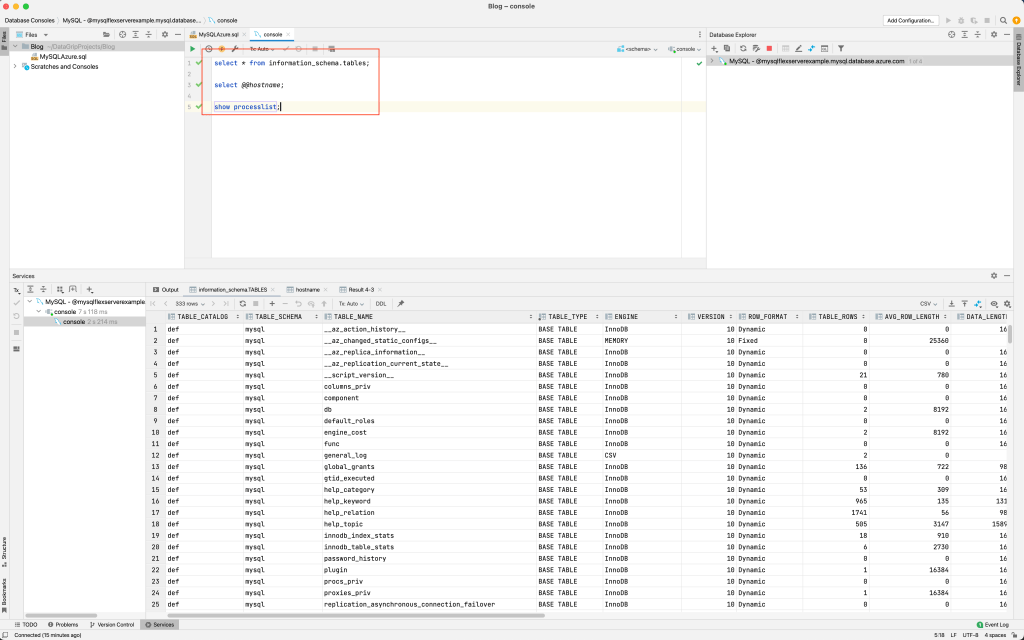Expand the MySQL data source node

pyautogui.click(x=712, y=61)
